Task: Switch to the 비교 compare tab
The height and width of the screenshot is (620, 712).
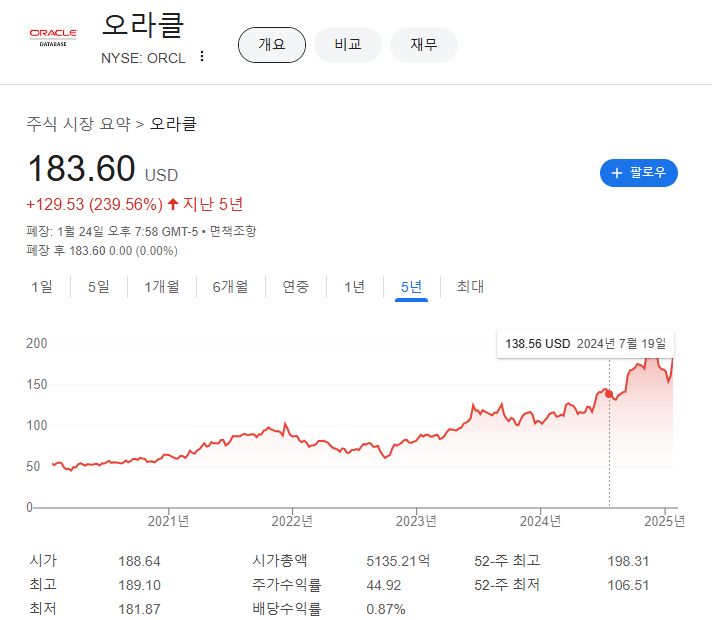Action: (348, 45)
